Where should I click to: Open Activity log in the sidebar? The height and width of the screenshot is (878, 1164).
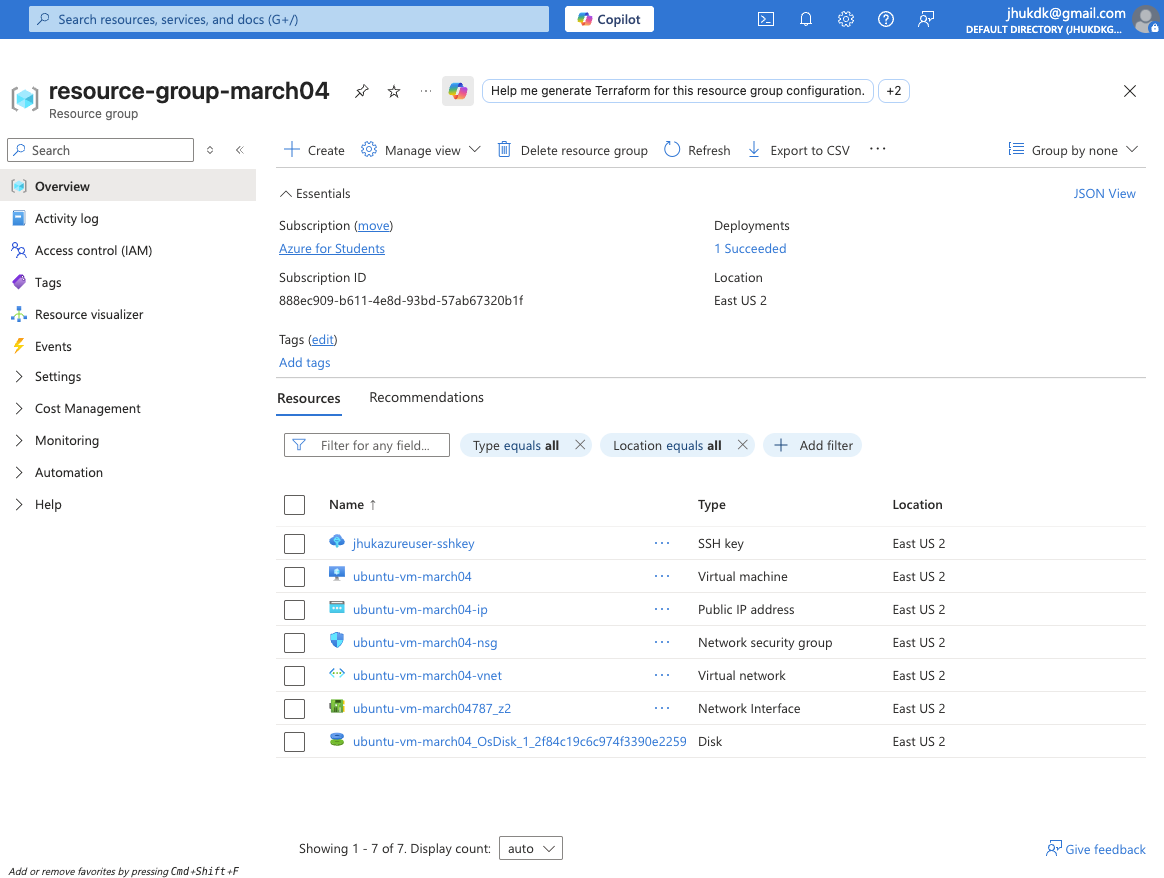(x=66, y=219)
